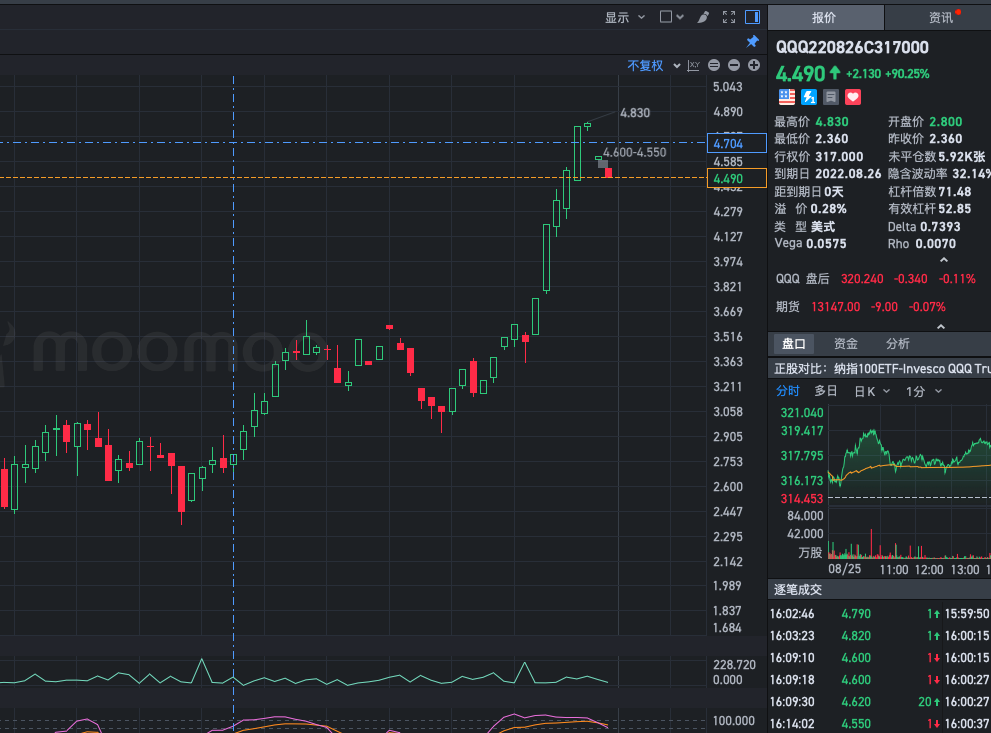Switch to the 报价 tab

click(x=825, y=17)
